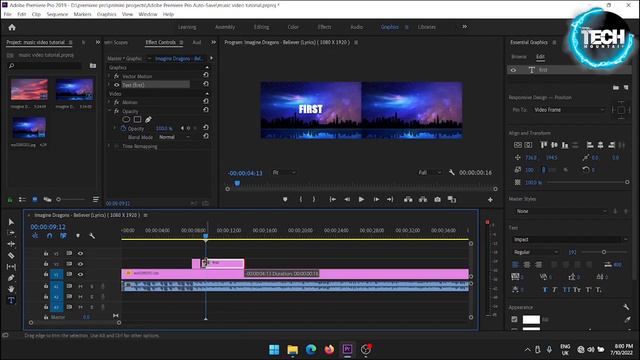Toggle lock on blue V1 track
The height and width of the screenshot is (360, 640).
pos(46,274)
